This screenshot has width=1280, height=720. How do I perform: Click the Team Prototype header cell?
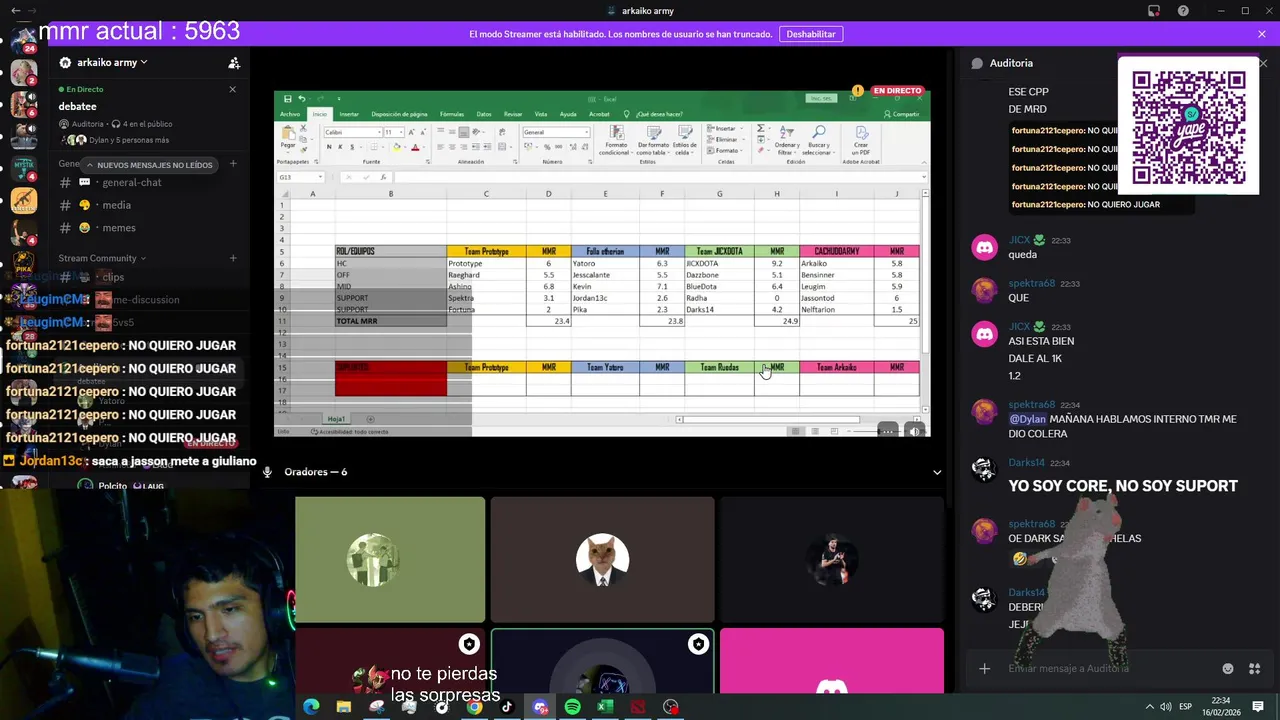[x=486, y=251]
